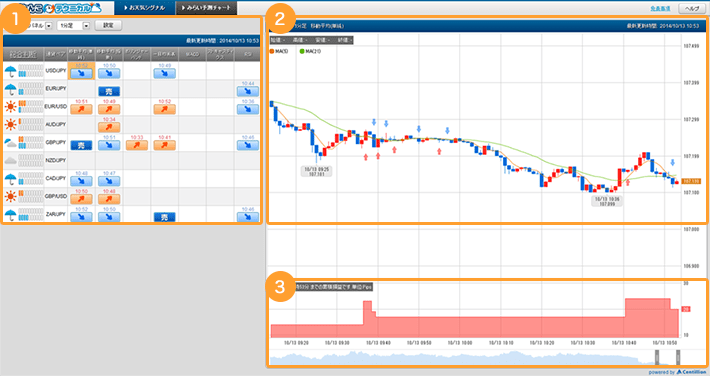Click the 設定 settings button
Image resolution: width=710 pixels, height=376 pixels.
(x=108, y=25)
